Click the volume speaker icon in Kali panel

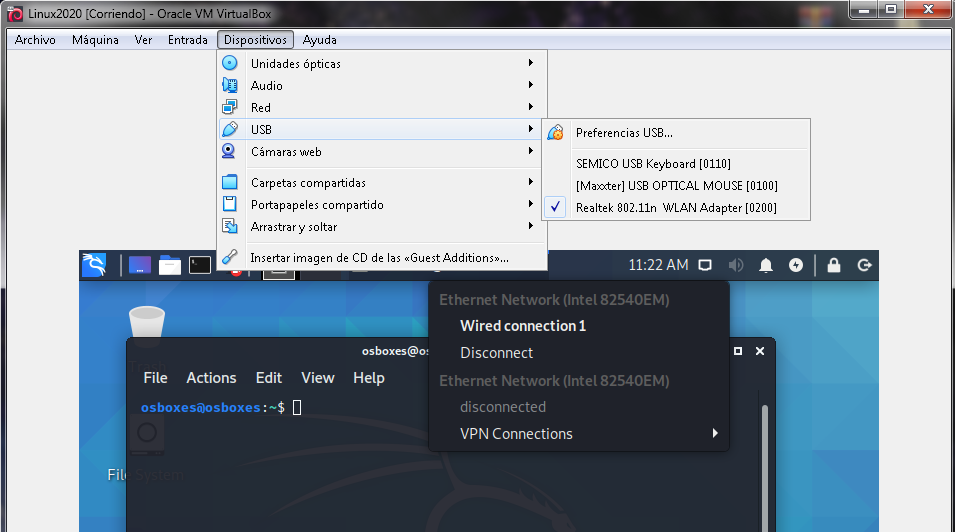coord(736,265)
